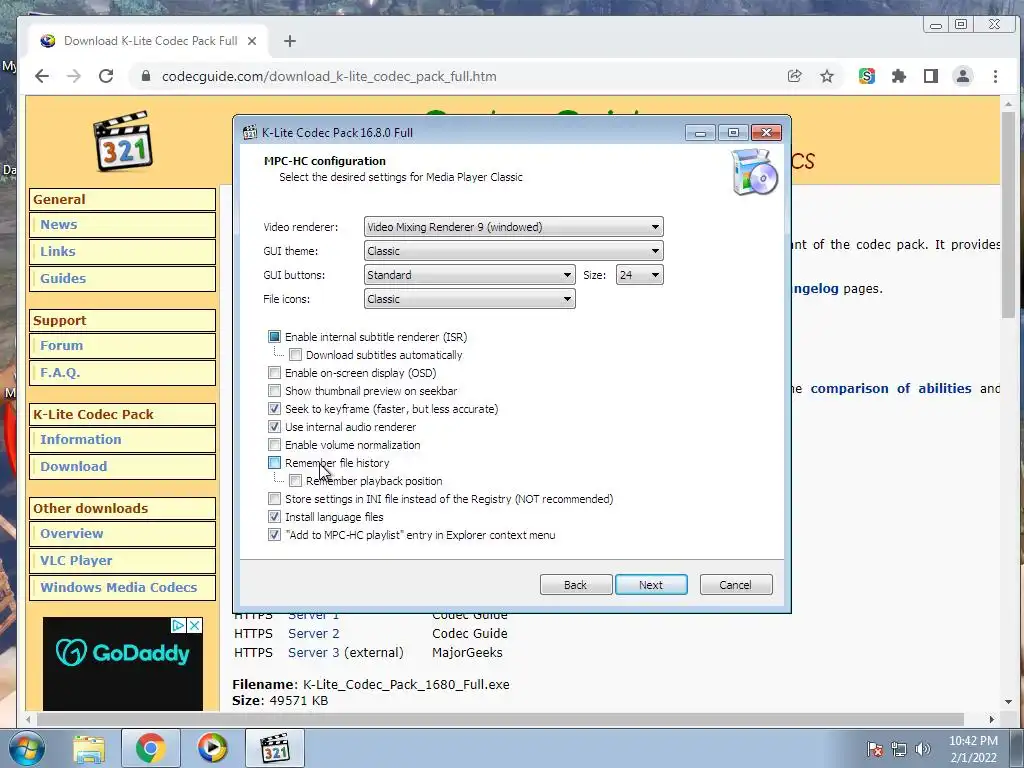Enable on-screen display (OSD) checkbox
This screenshot has height=768, width=1024.
(274, 373)
